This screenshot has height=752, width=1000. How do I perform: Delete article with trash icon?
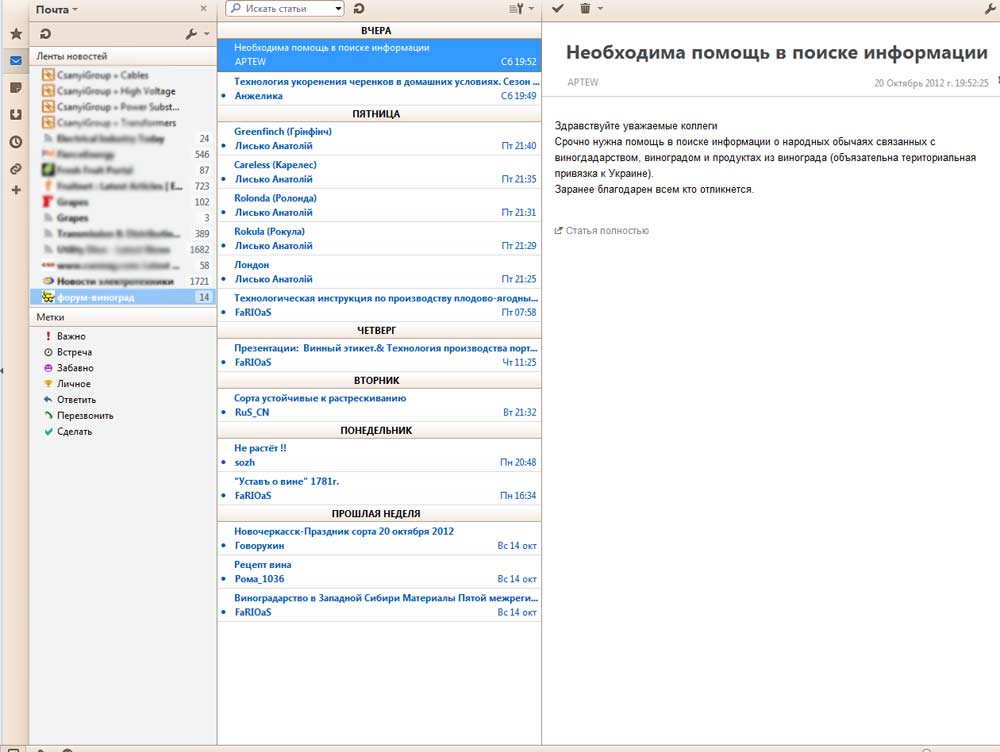(585, 8)
